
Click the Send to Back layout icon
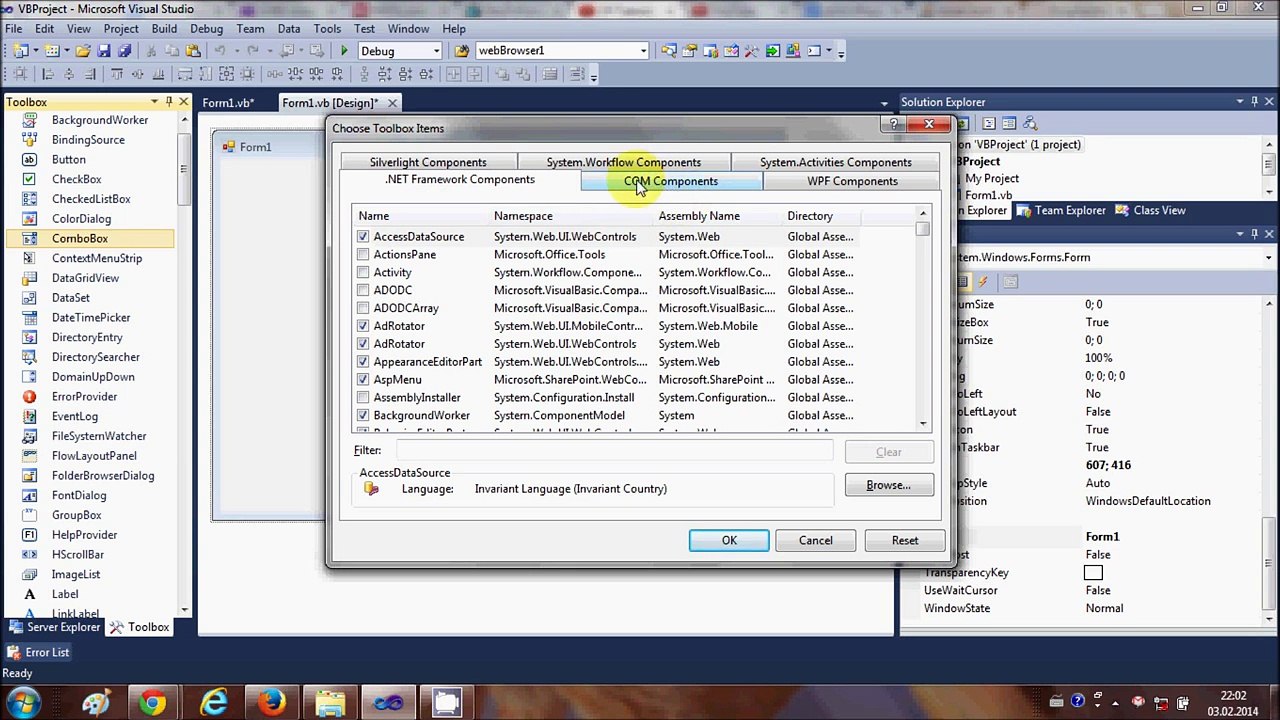pos(523,74)
